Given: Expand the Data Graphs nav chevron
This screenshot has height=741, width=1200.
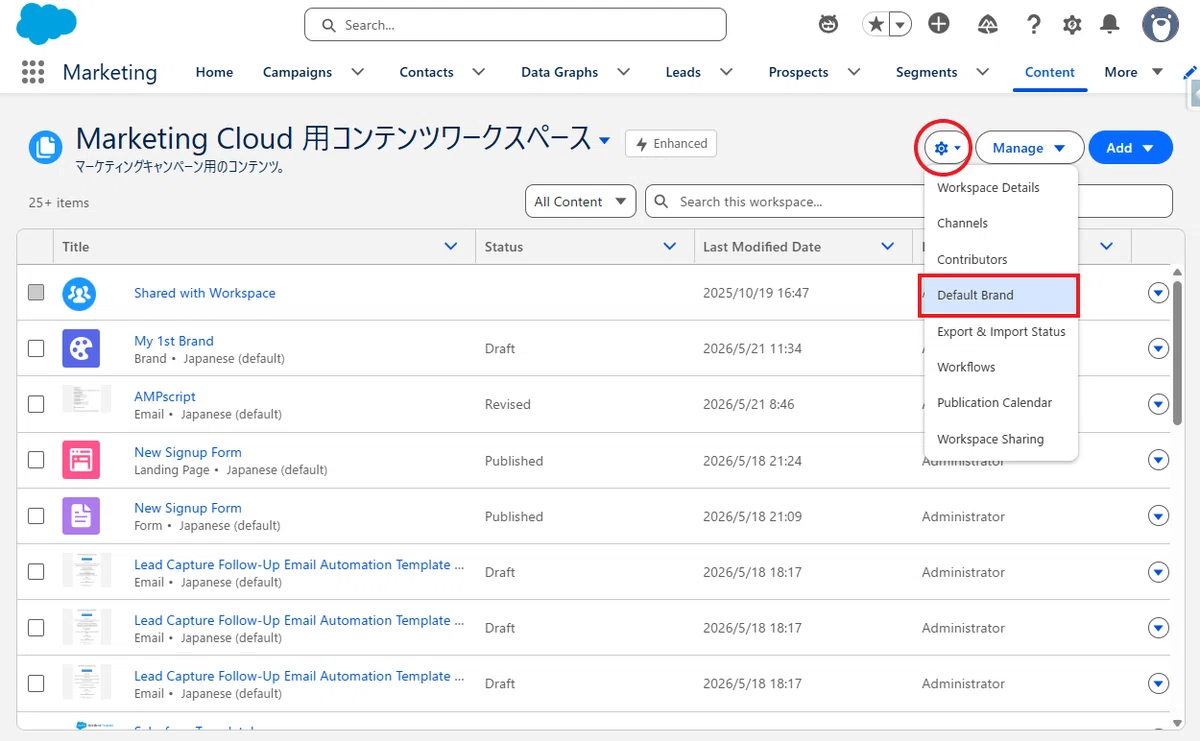Looking at the screenshot, I should (623, 72).
